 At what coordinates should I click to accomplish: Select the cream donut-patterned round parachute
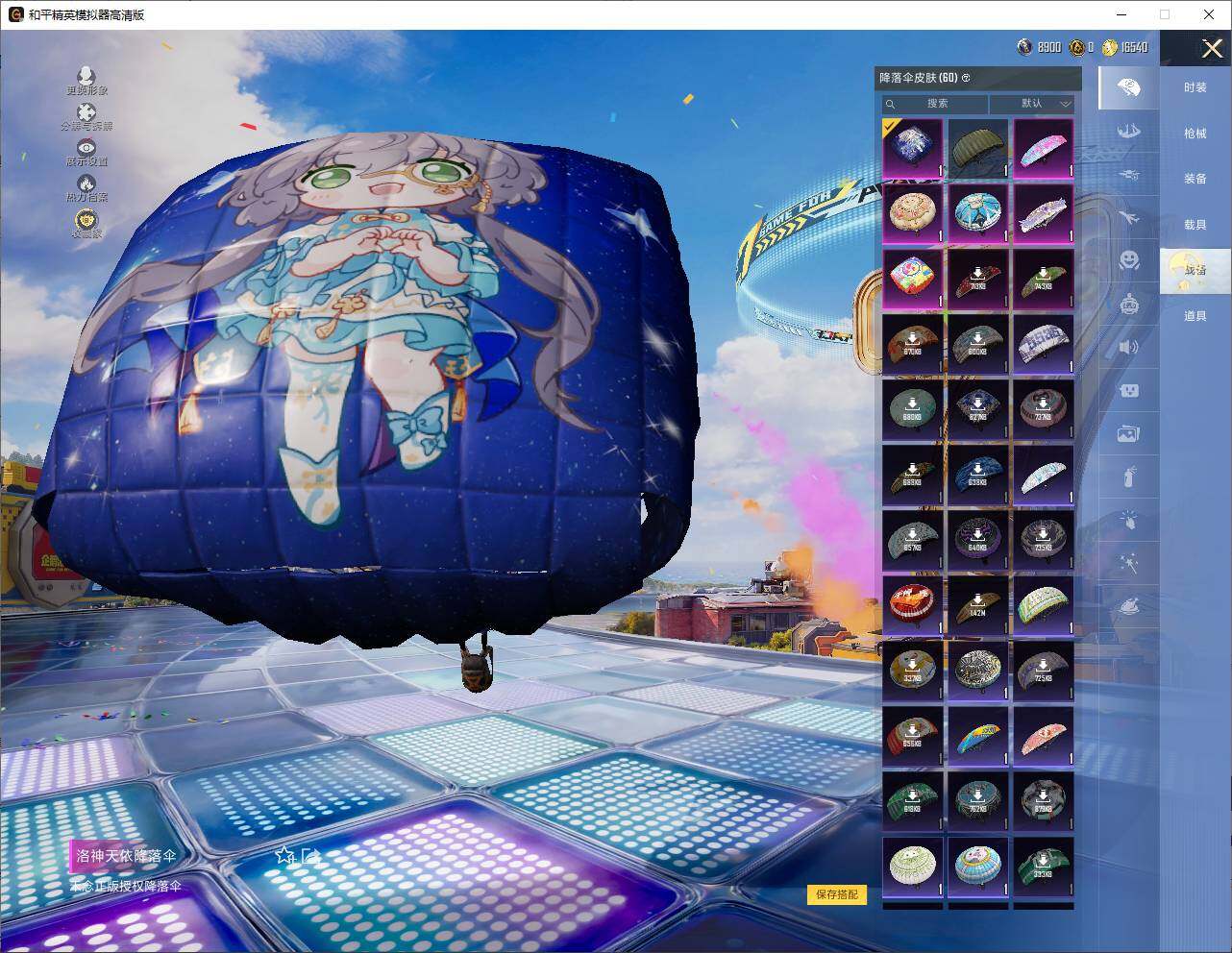point(913,213)
